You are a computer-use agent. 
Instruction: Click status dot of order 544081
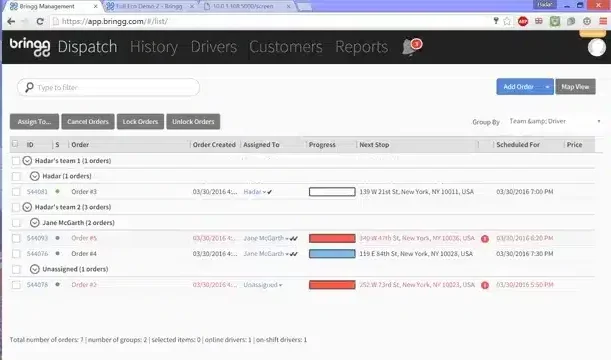58,191
